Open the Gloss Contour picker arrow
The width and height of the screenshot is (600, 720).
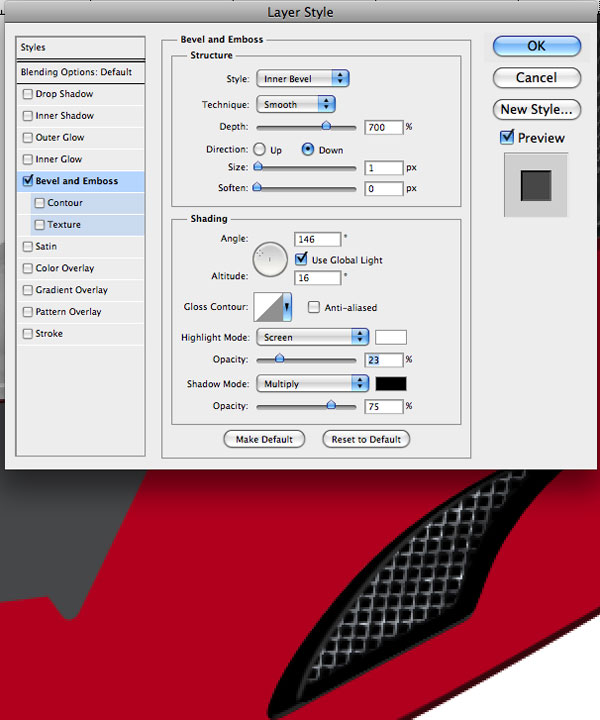pyautogui.click(x=287, y=307)
